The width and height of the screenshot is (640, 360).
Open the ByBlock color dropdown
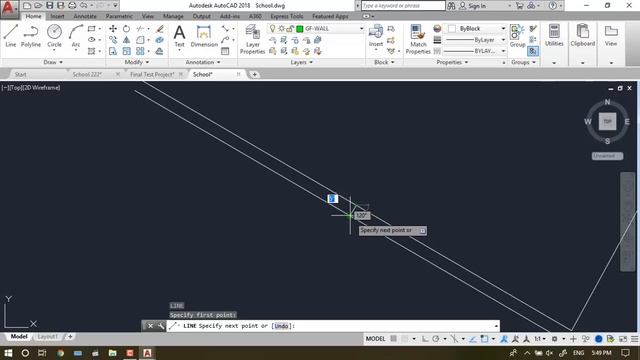[503, 29]
